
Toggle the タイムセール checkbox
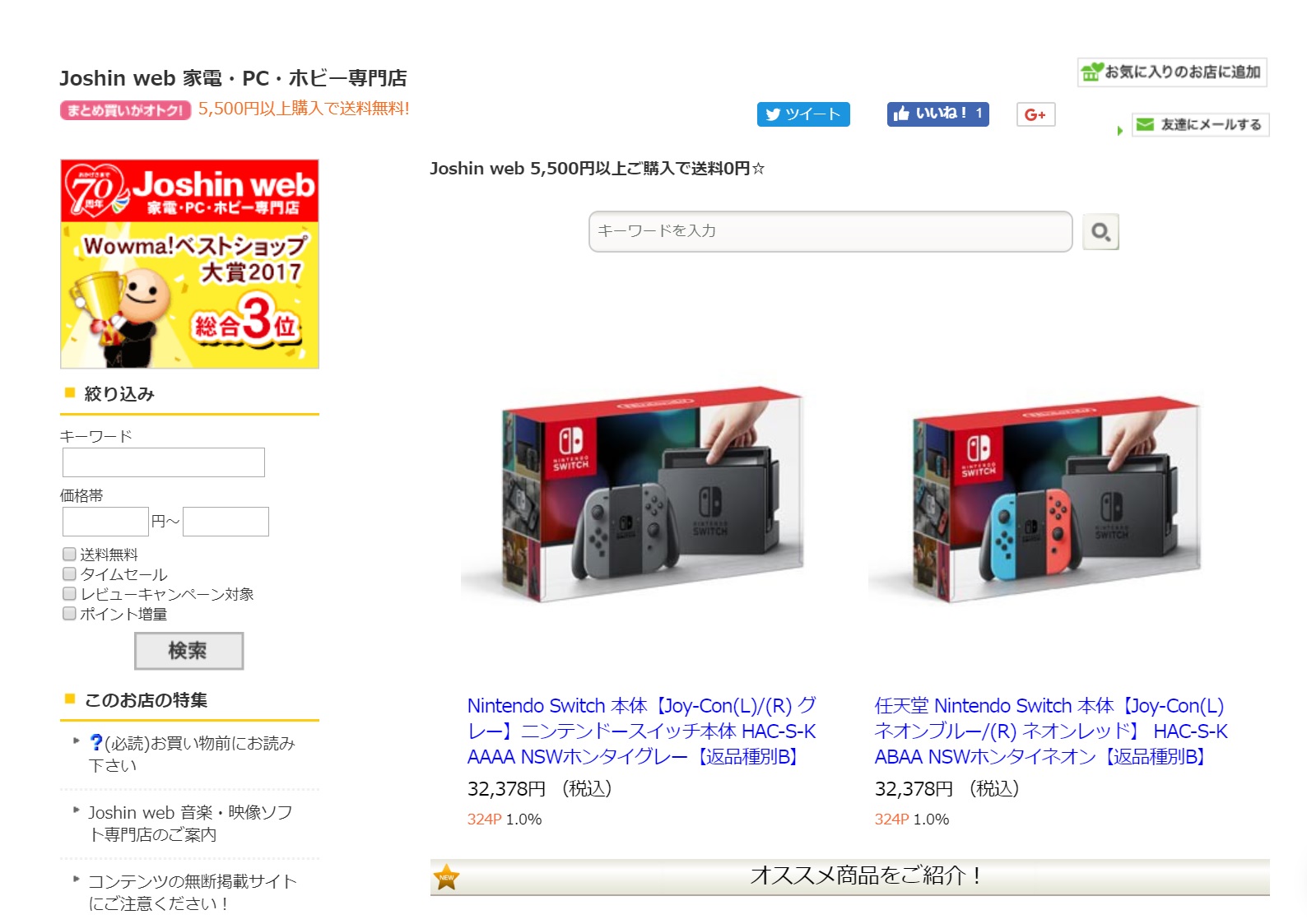coord(69,573)
